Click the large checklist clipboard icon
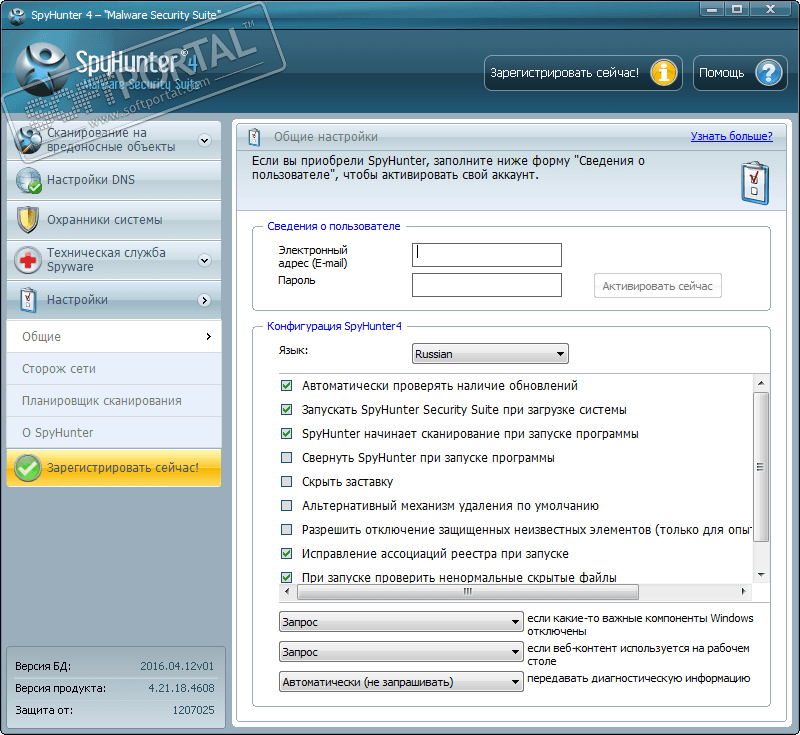Image resolution: width=800 pixels, height=735 pixels. click(755, 183)
